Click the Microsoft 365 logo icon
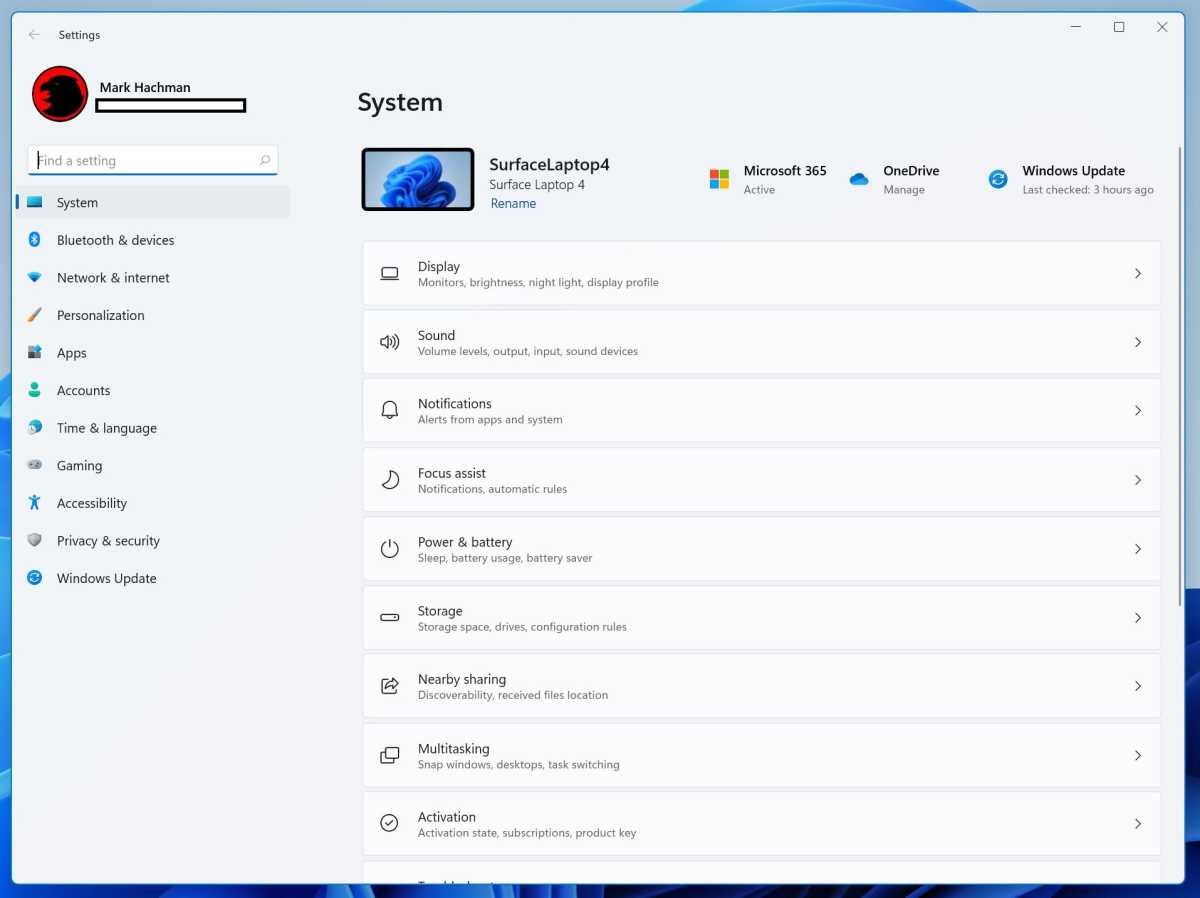This screenshot has height=898, width=1200. coord(719,179)
